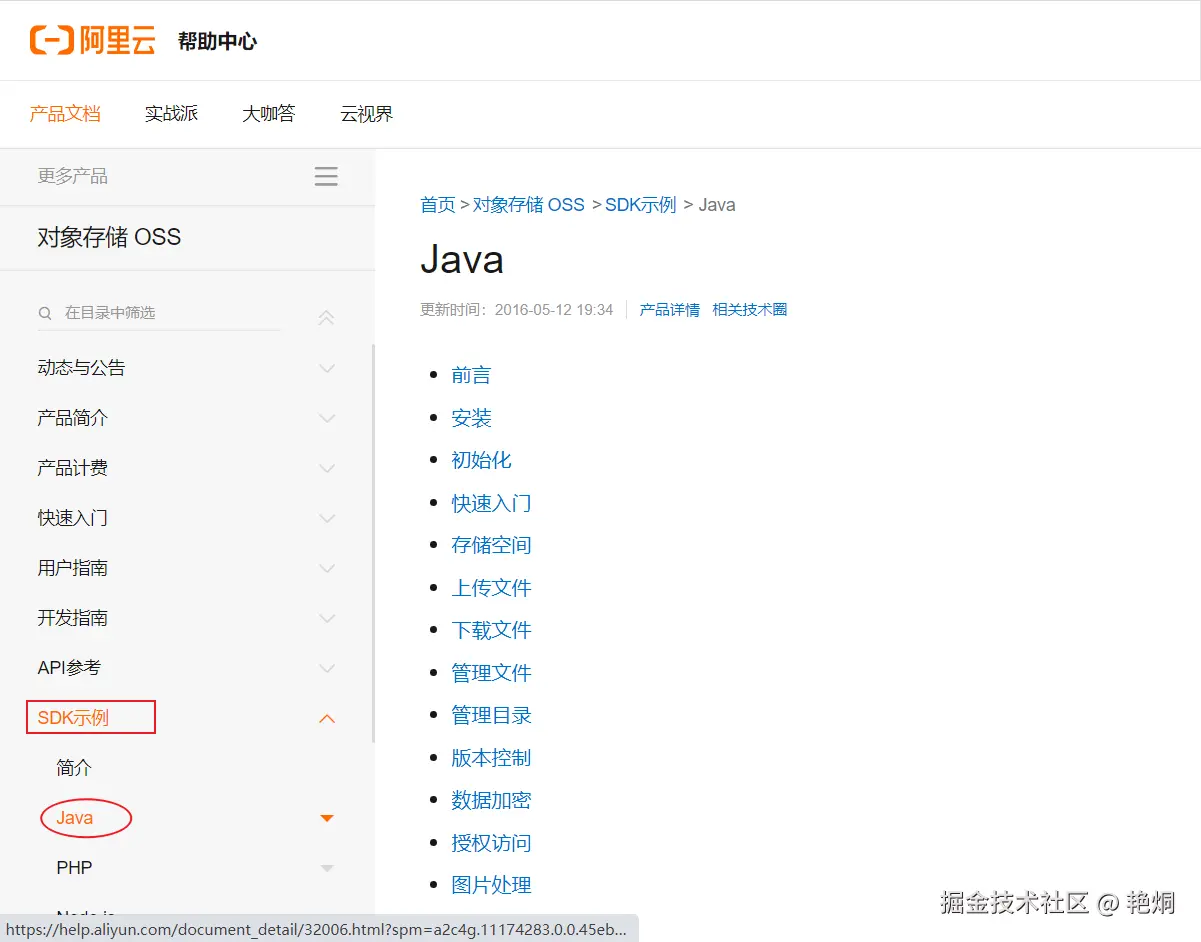Select 开发指南 in the sidebar

click(72, 618)
